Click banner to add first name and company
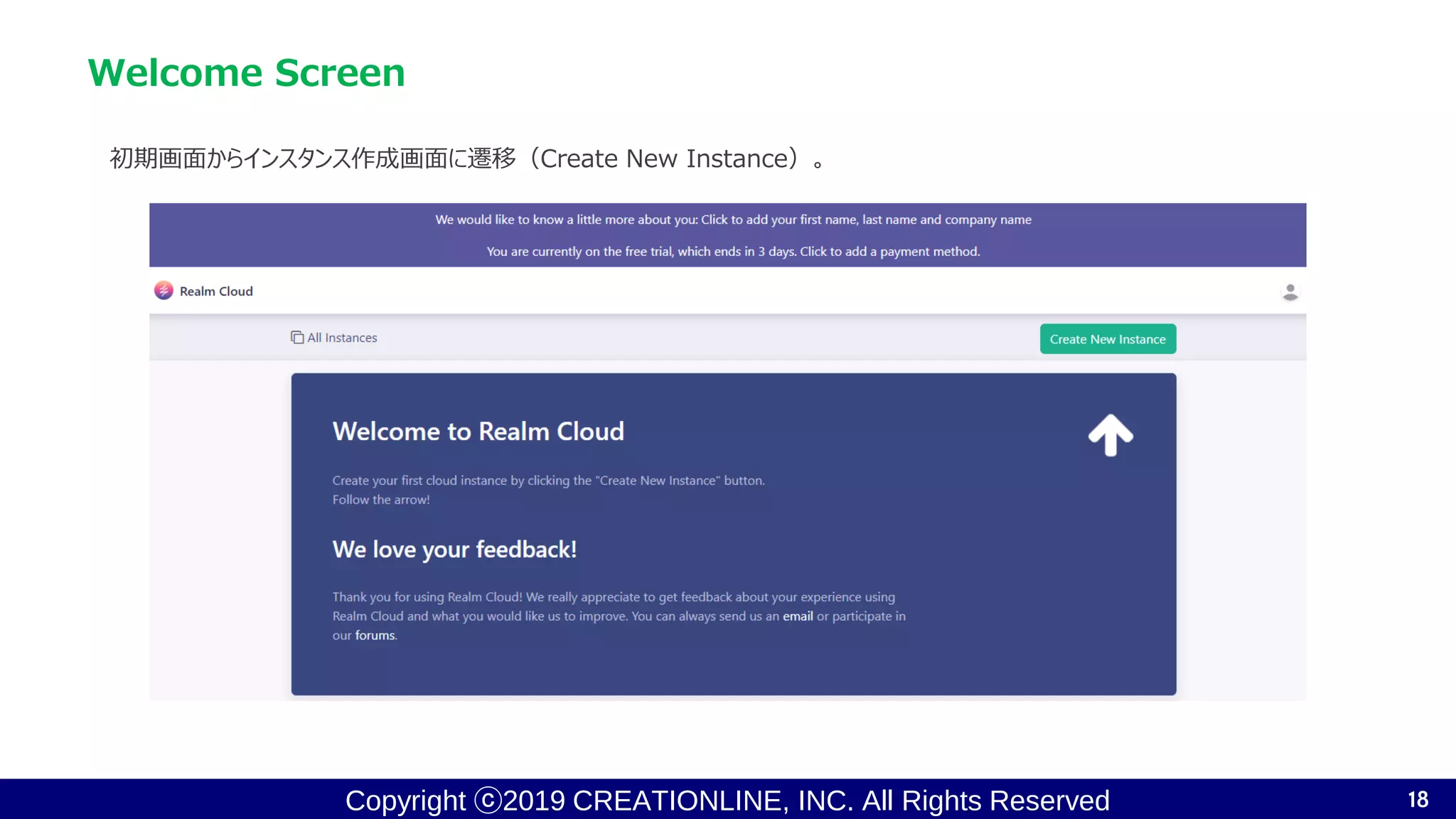This screenshot has height=819, width=1456. [733, 220]
